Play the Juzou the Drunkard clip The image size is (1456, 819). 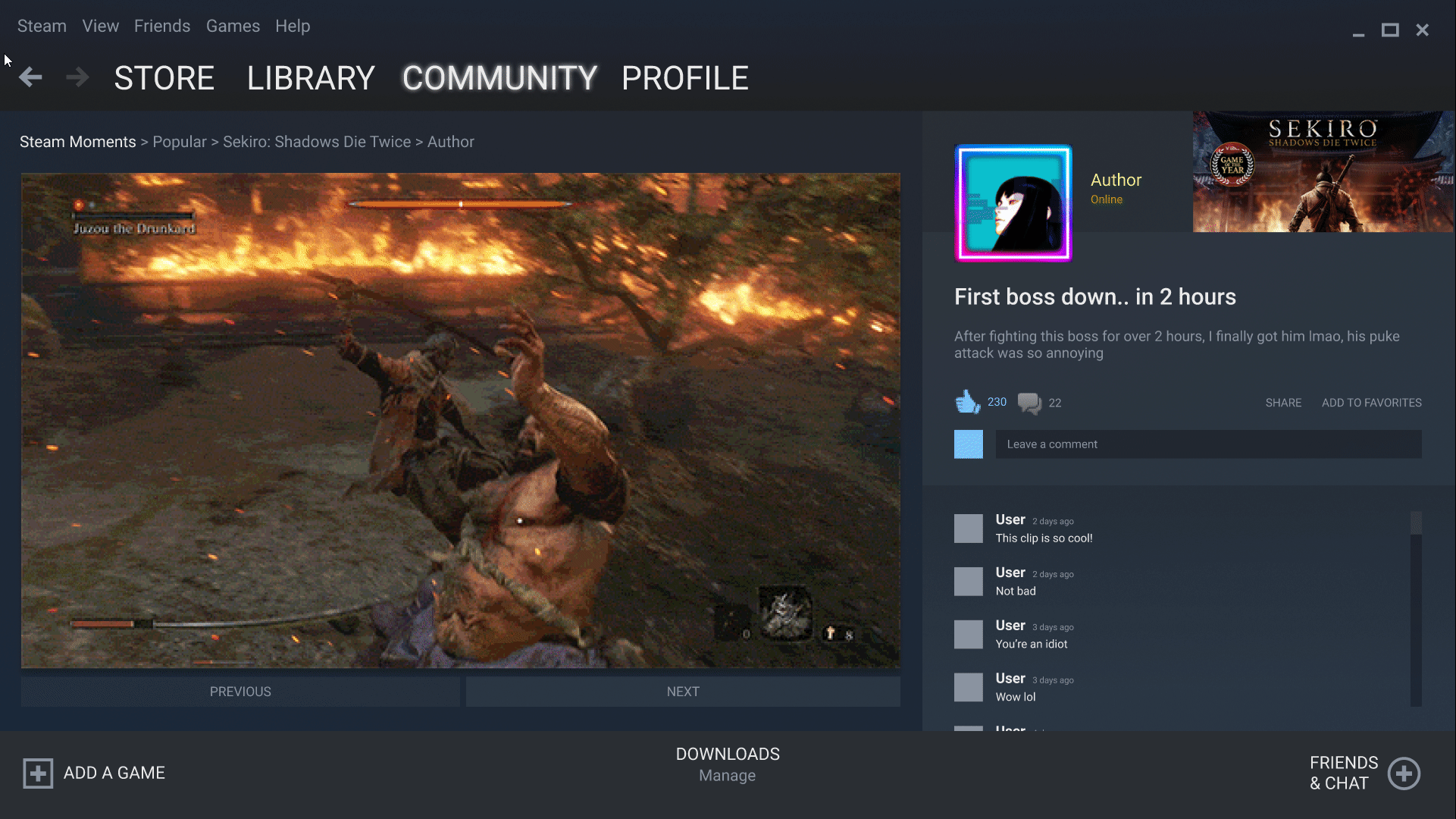pyautogui.click(x=461, y=421)
